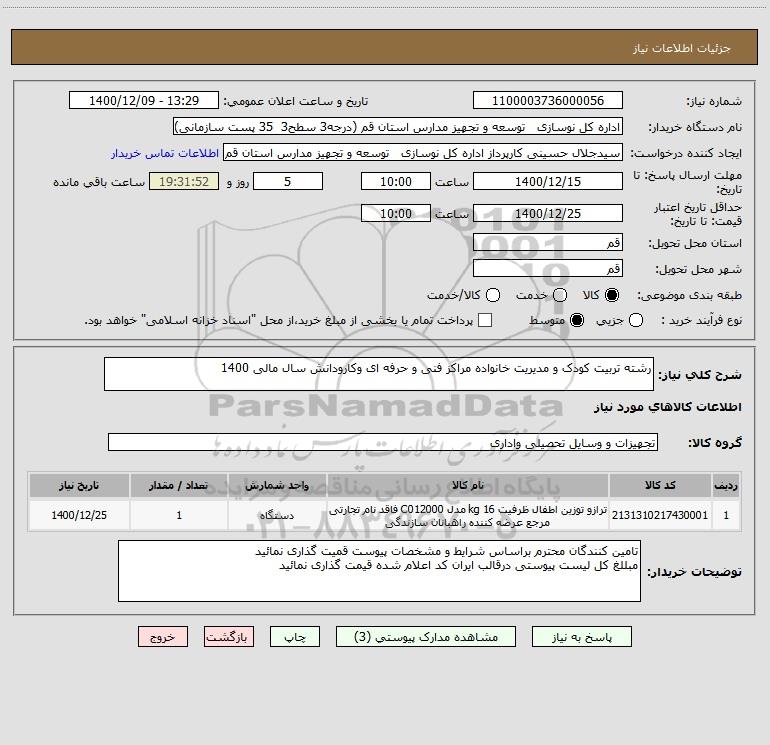This screenshot has height=745, width=770.
Task: Click the price validity time 10:00 field
Action: [396, 214]
